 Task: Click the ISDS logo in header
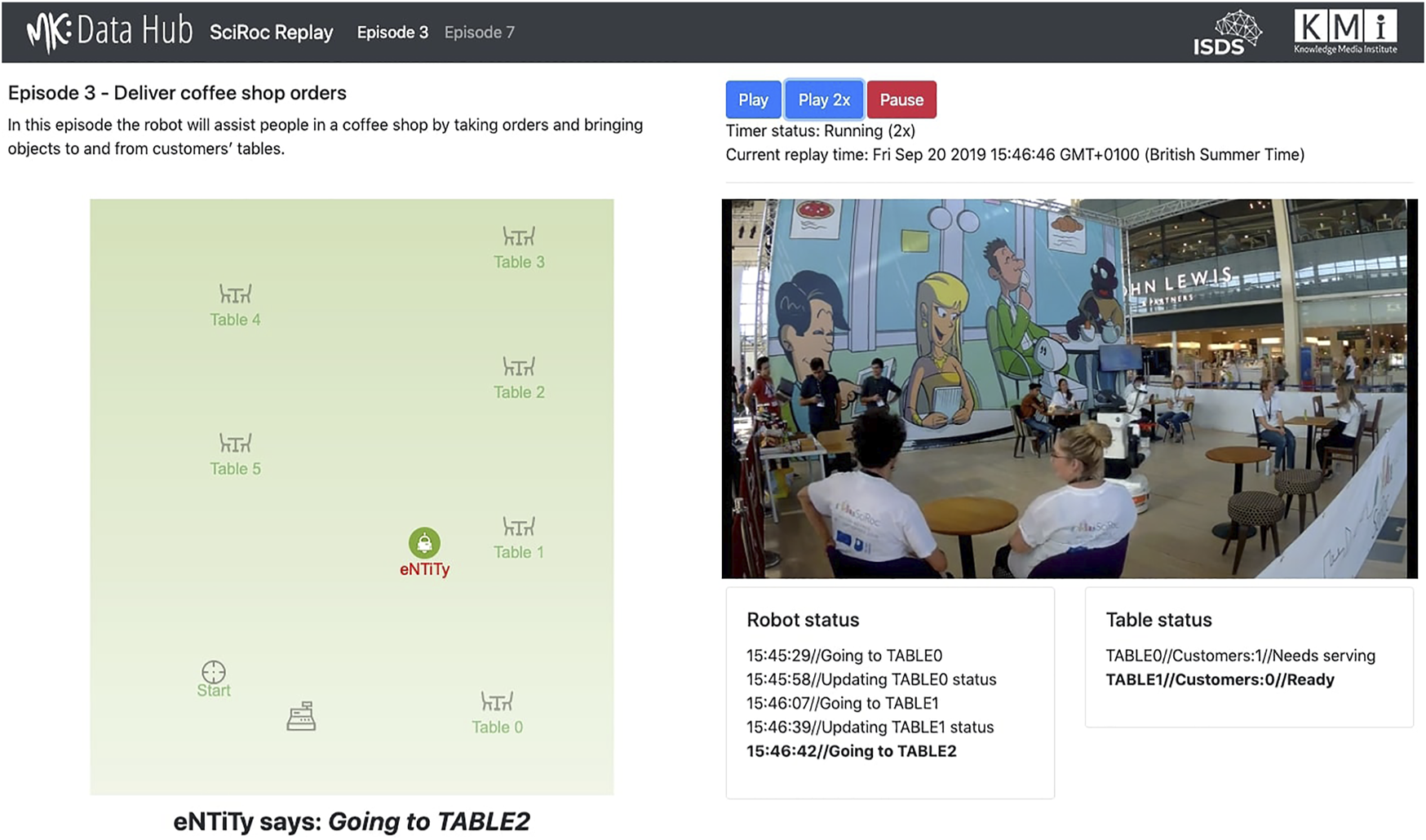[x=1226, y=33]
